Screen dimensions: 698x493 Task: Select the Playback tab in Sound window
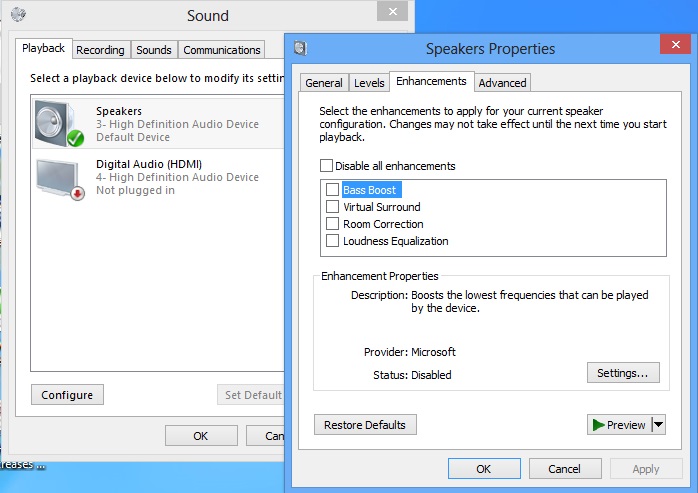coord(43,48)
